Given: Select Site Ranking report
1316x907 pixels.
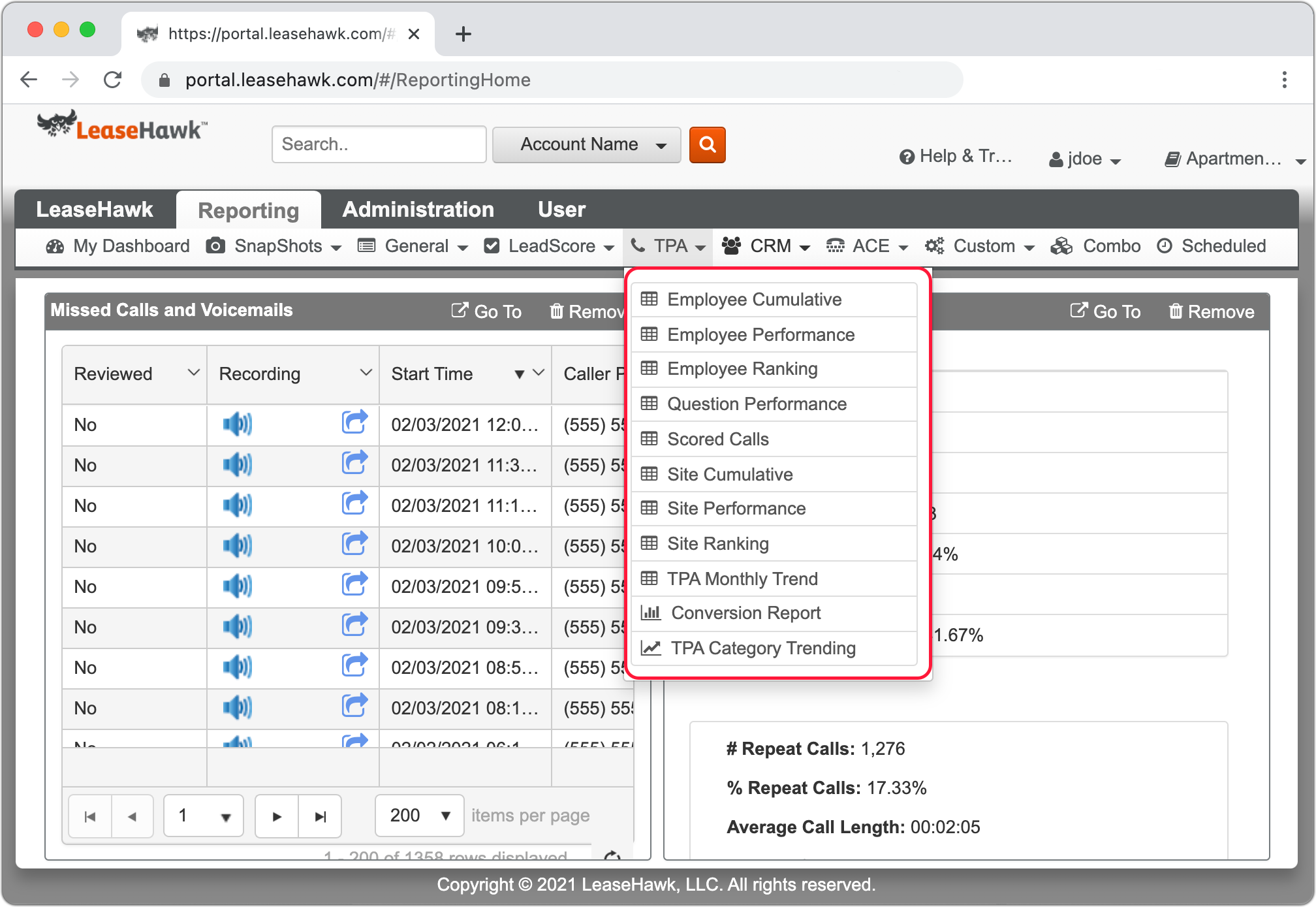Looking at the screenshot, I should pos(774,544).
